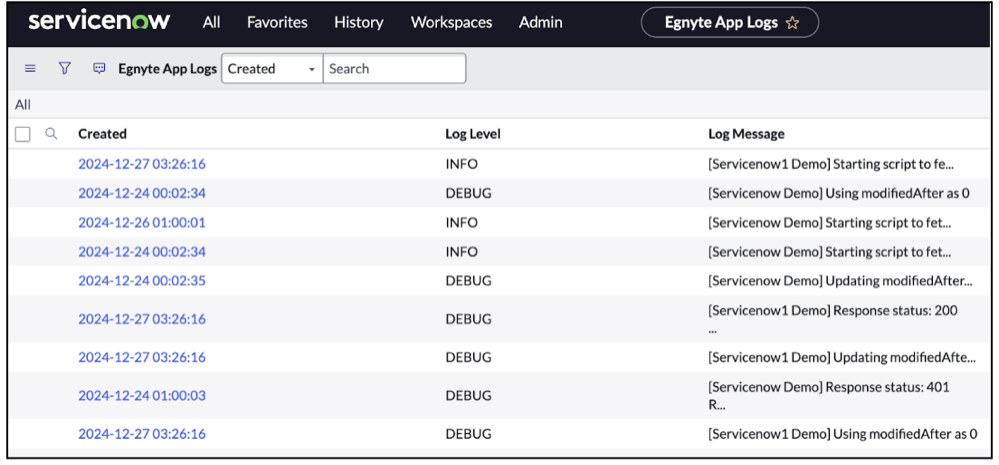Image resolution: width=999 pixels, height=465 pixels.
Task: Open record created 2024-12-24 00:02:35
Action: tap(142, 281)
